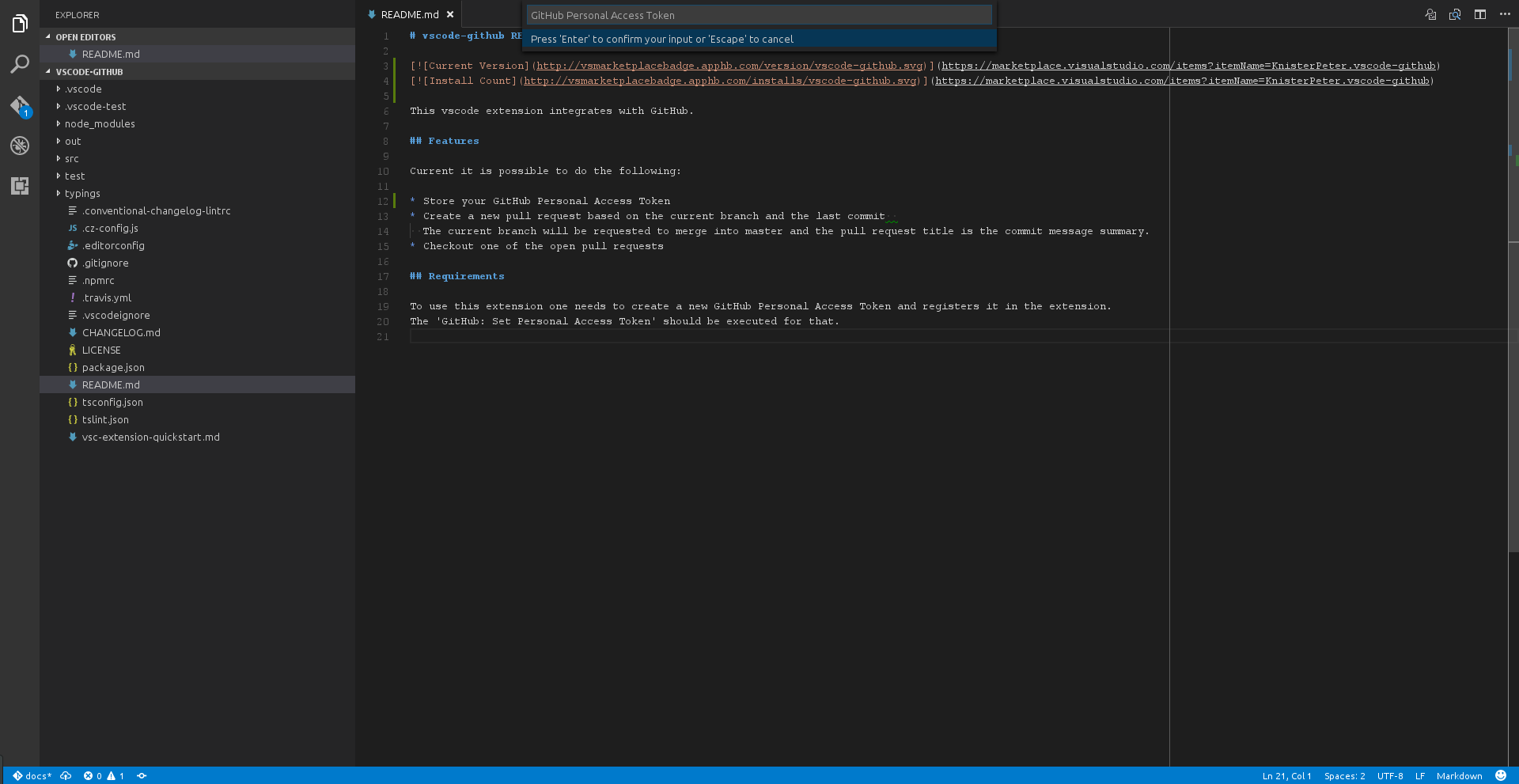Open the tslint.json file
1519x784 pixels.
pyautogui.click(x=198, y=419)
